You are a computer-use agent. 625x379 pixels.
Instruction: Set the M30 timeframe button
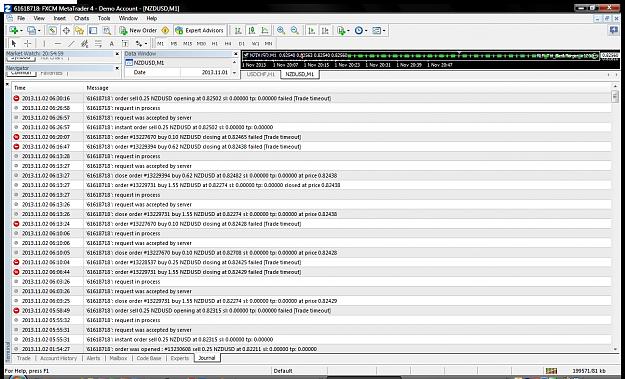point(201,43)
